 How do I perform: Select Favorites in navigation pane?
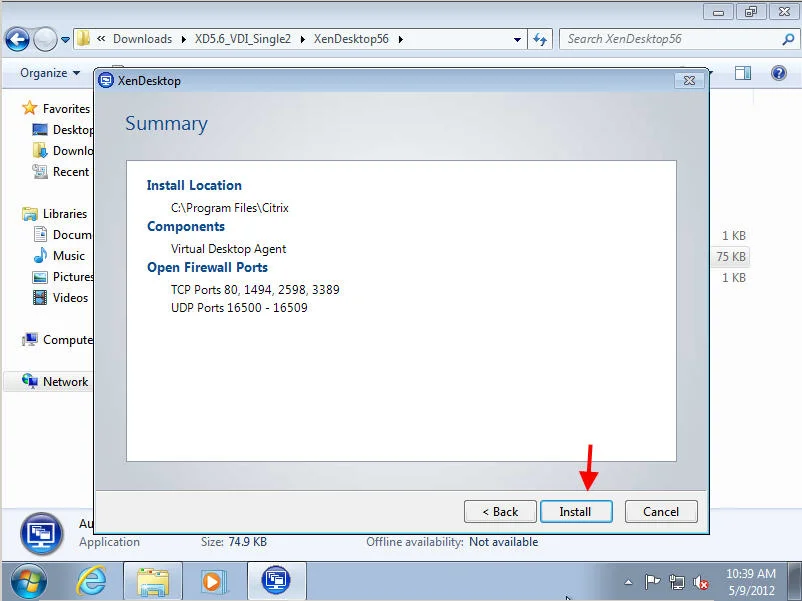pos(66,108)
